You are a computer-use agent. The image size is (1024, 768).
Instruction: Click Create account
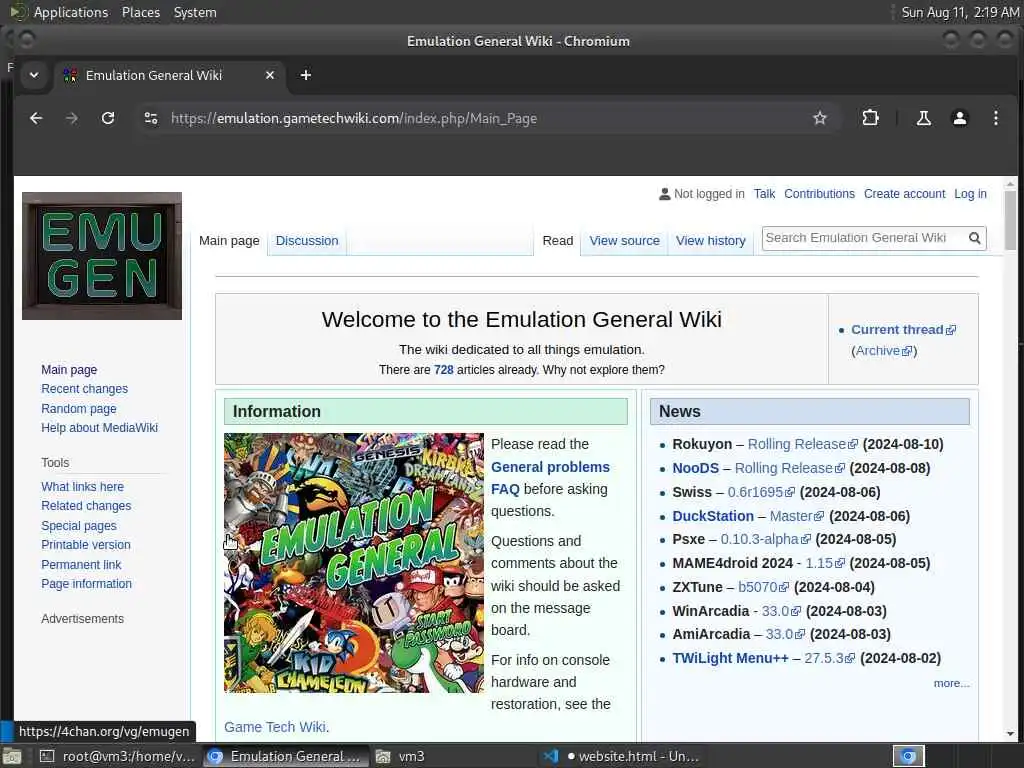pos(904,193)
